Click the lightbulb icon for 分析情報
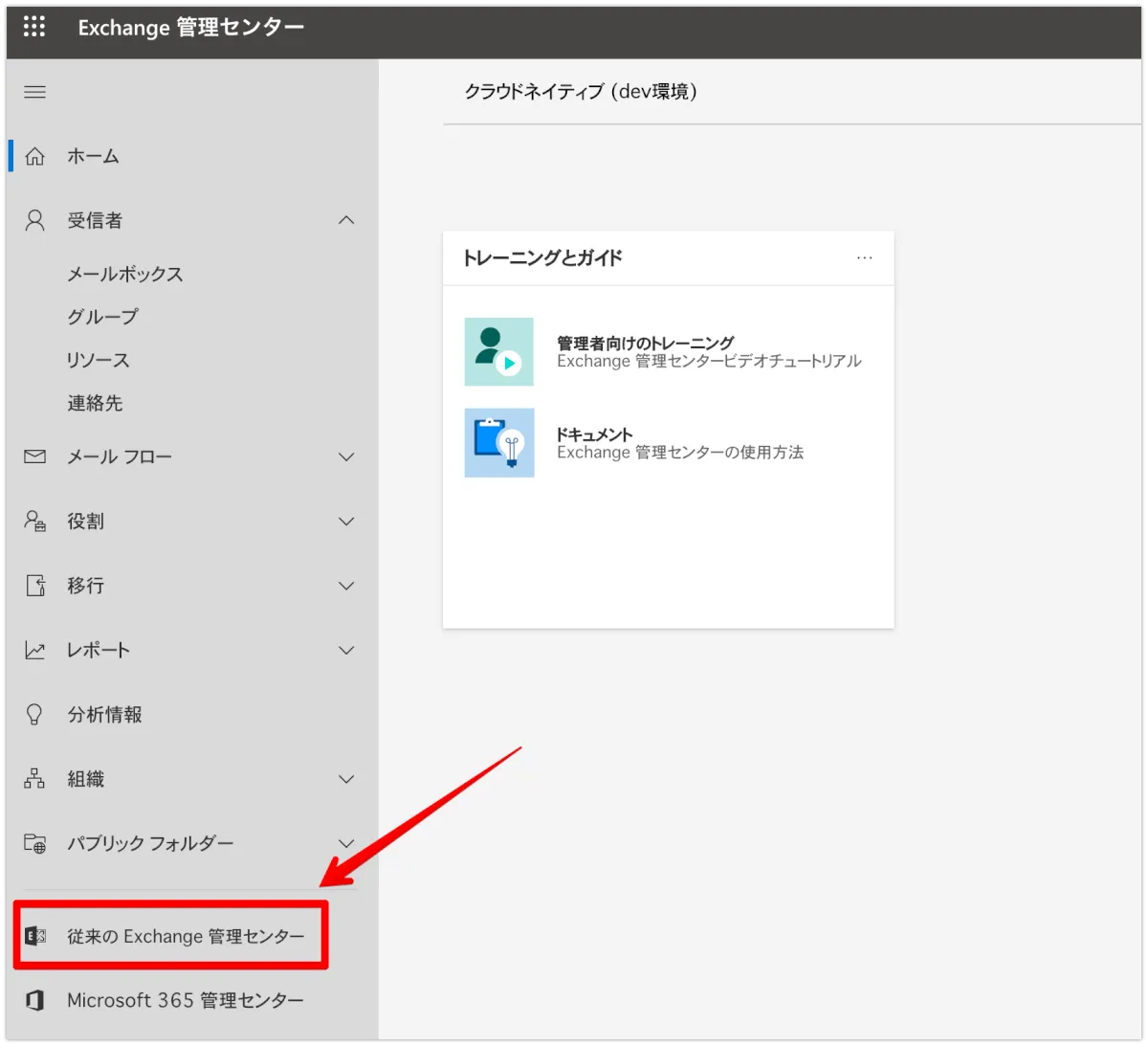The width and height of the screenshot is (1148, 1046). click(x=34, y=715)
